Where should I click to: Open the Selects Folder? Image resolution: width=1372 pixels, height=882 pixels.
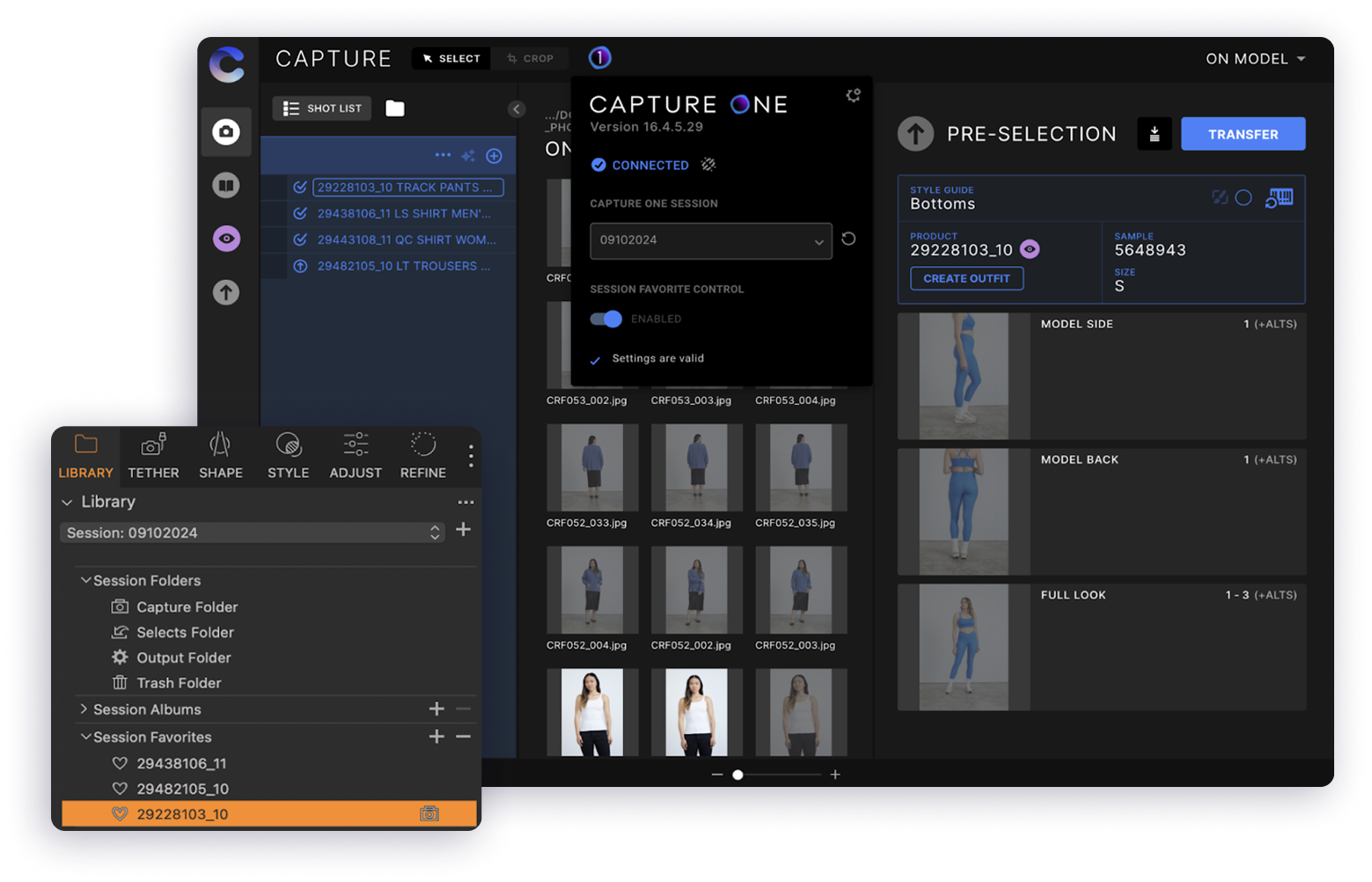click(x=172, y=632)
